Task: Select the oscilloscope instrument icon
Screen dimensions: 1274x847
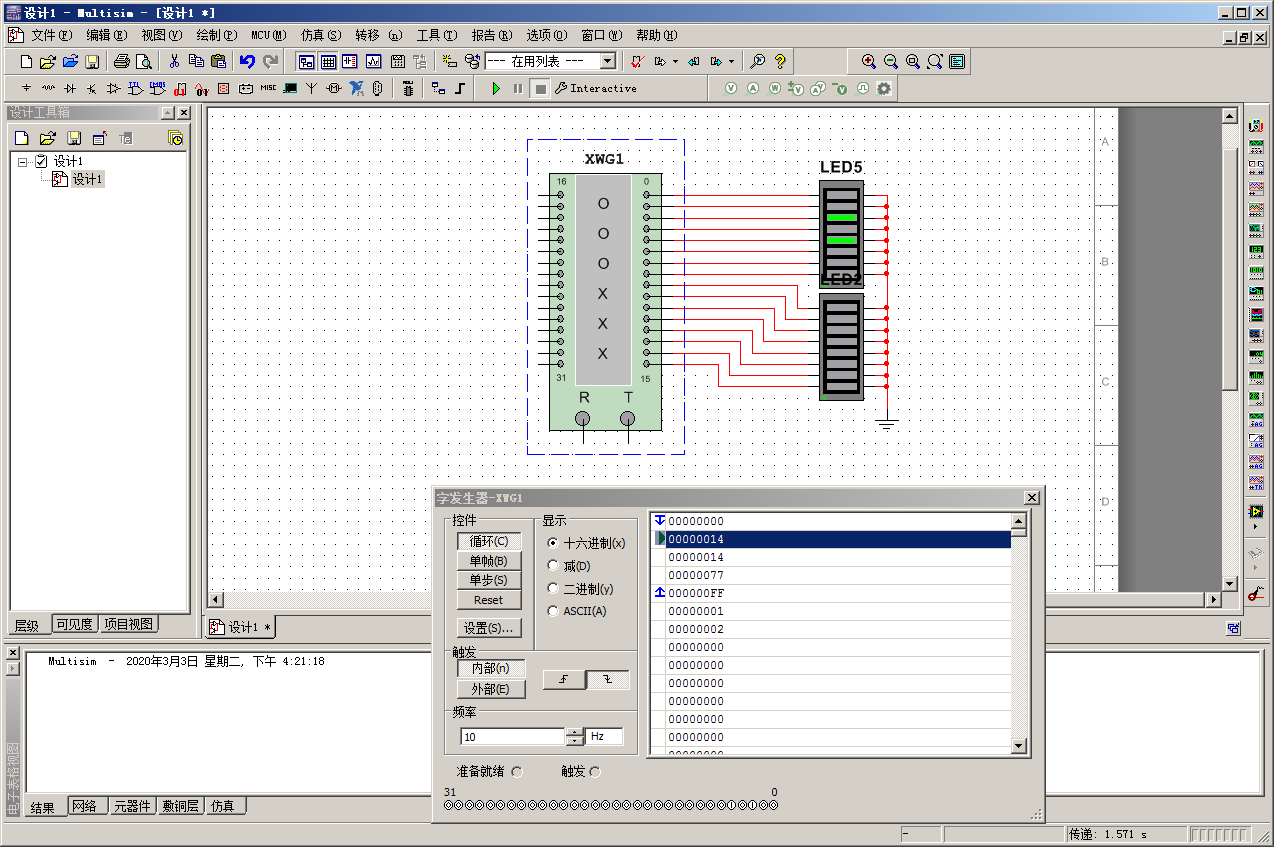Action: pos(1256,187)
